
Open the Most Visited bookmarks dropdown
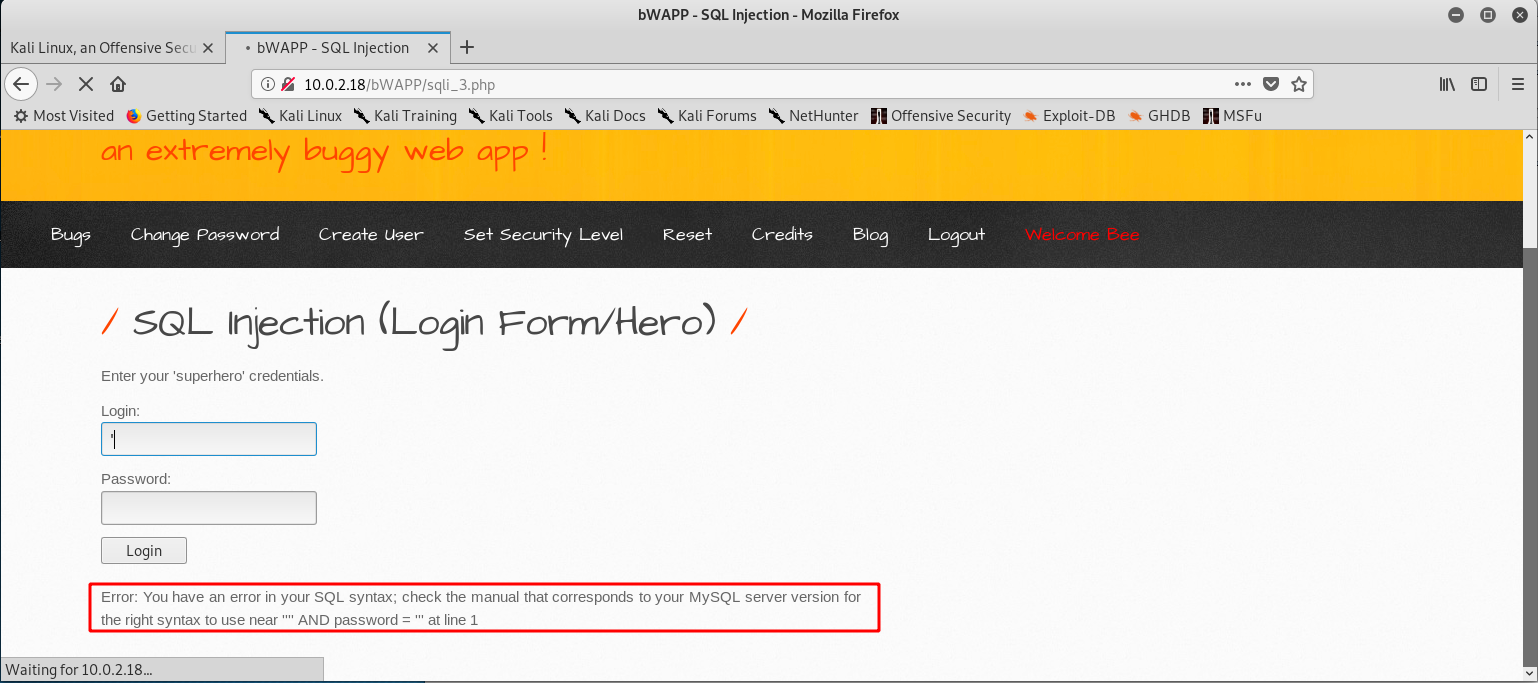pos(63,115)
